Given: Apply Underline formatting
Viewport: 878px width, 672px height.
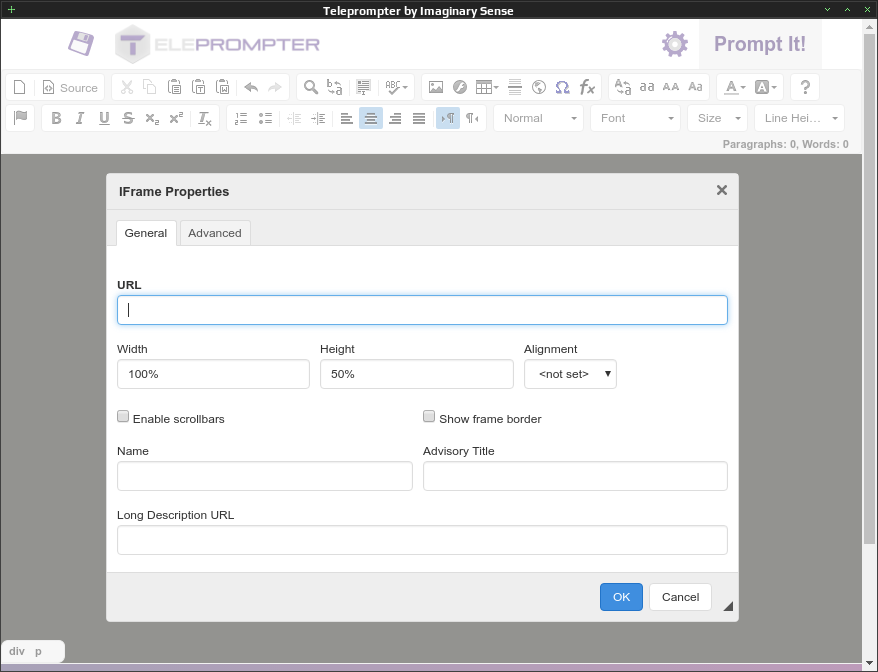Looking at the screenshot, I should (x=104, y=118).
